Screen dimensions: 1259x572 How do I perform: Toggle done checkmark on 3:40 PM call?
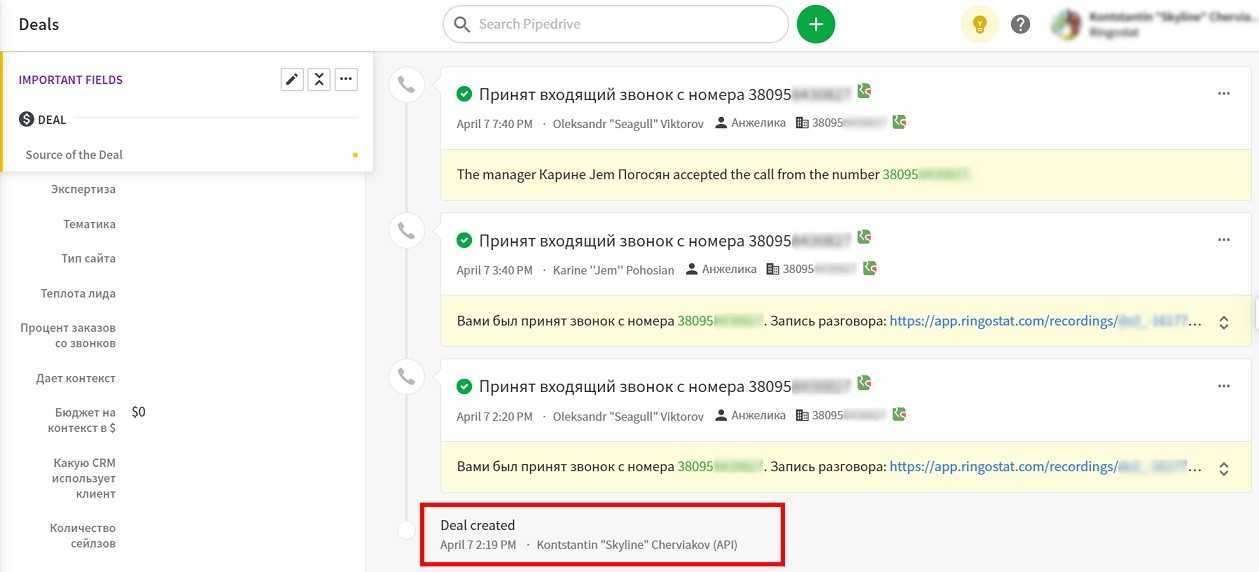[x=464, y=240]
